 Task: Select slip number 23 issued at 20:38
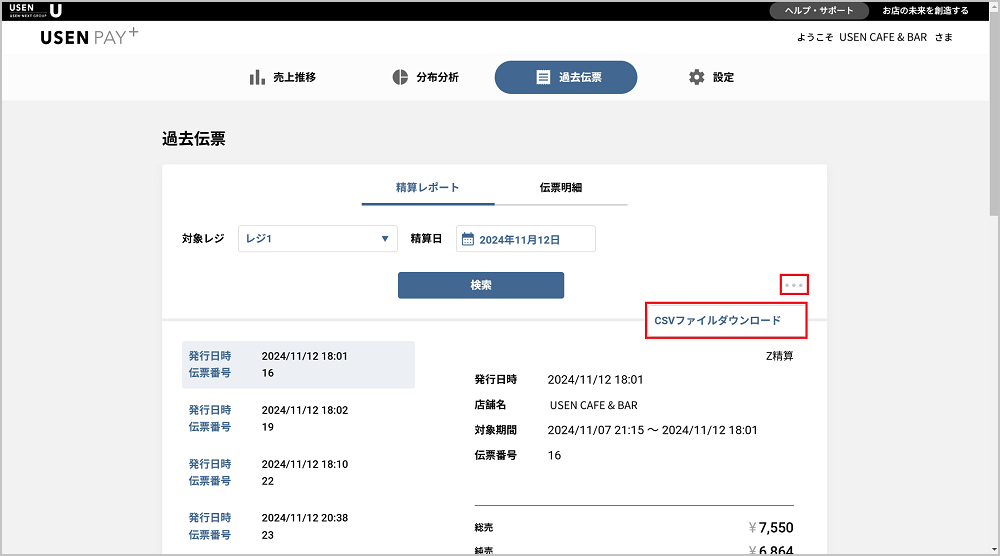(x=298, y=525)
